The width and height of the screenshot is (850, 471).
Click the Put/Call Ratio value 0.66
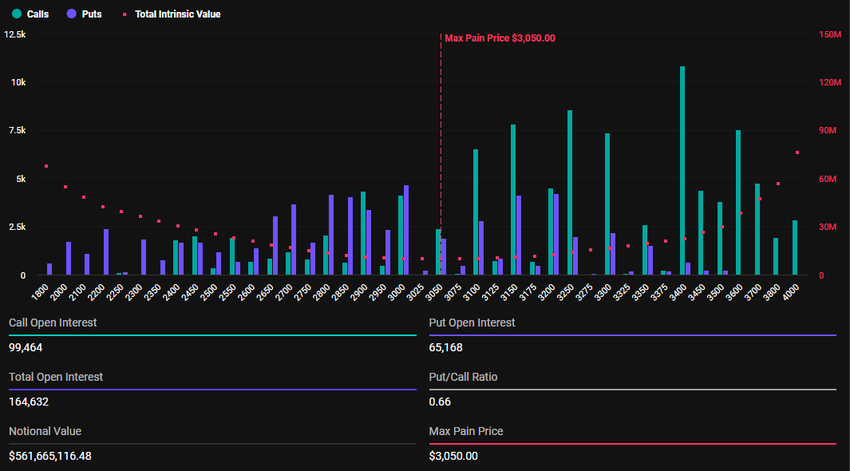(439, 401)
